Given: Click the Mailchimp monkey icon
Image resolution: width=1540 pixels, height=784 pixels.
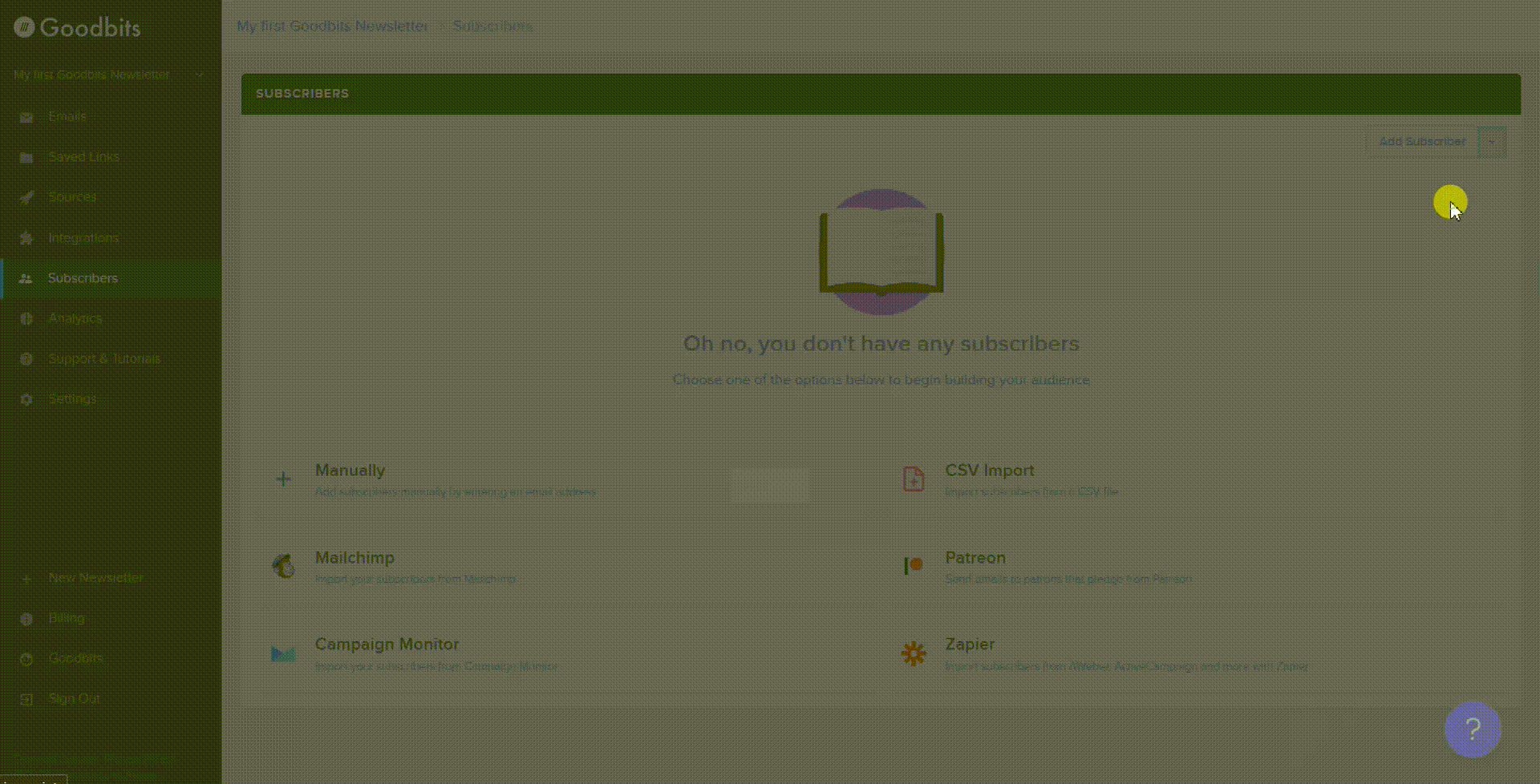Looking at the screenshot, I should click(x=283, y=566).
